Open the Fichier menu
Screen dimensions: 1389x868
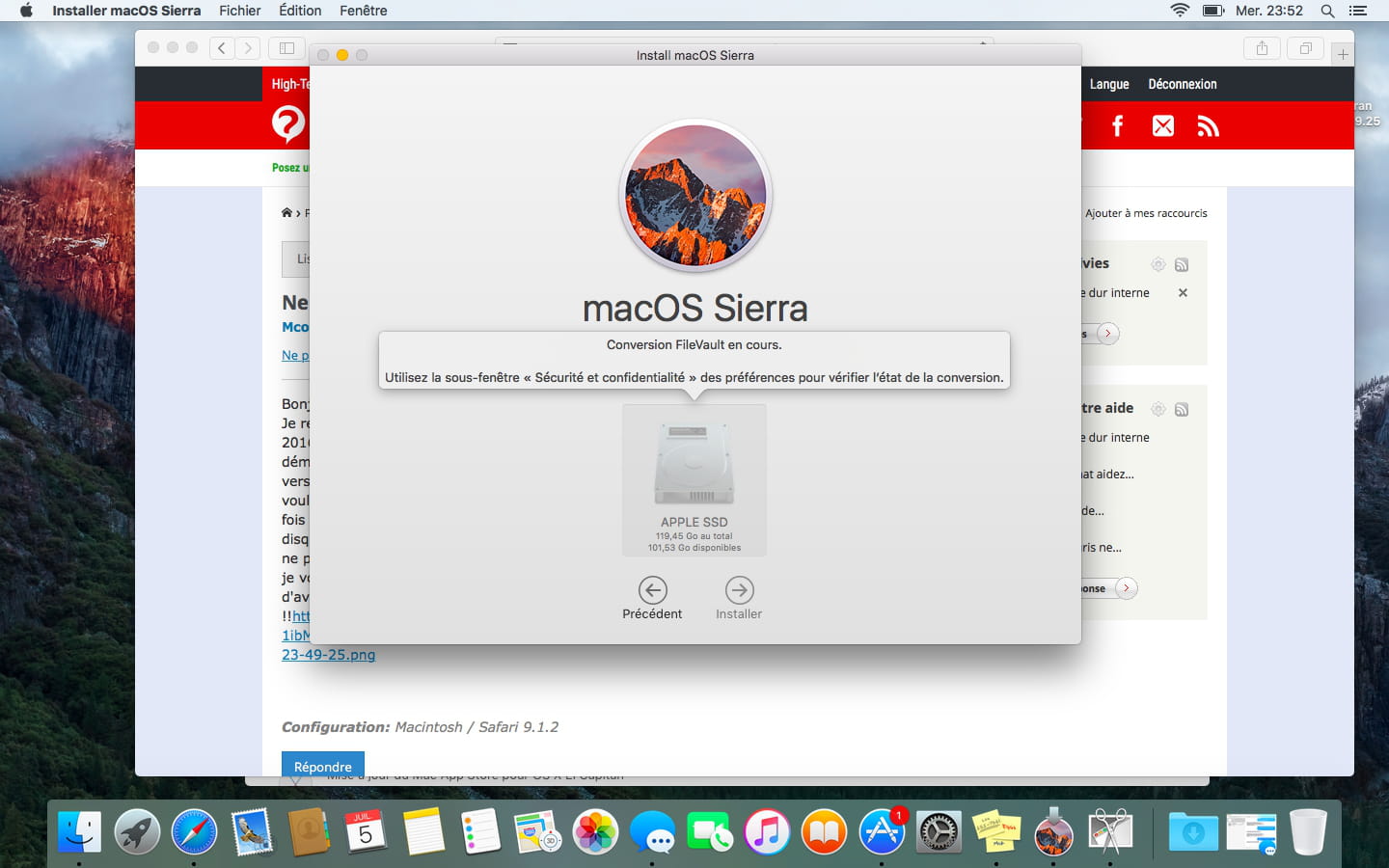(x=240, y=11)
